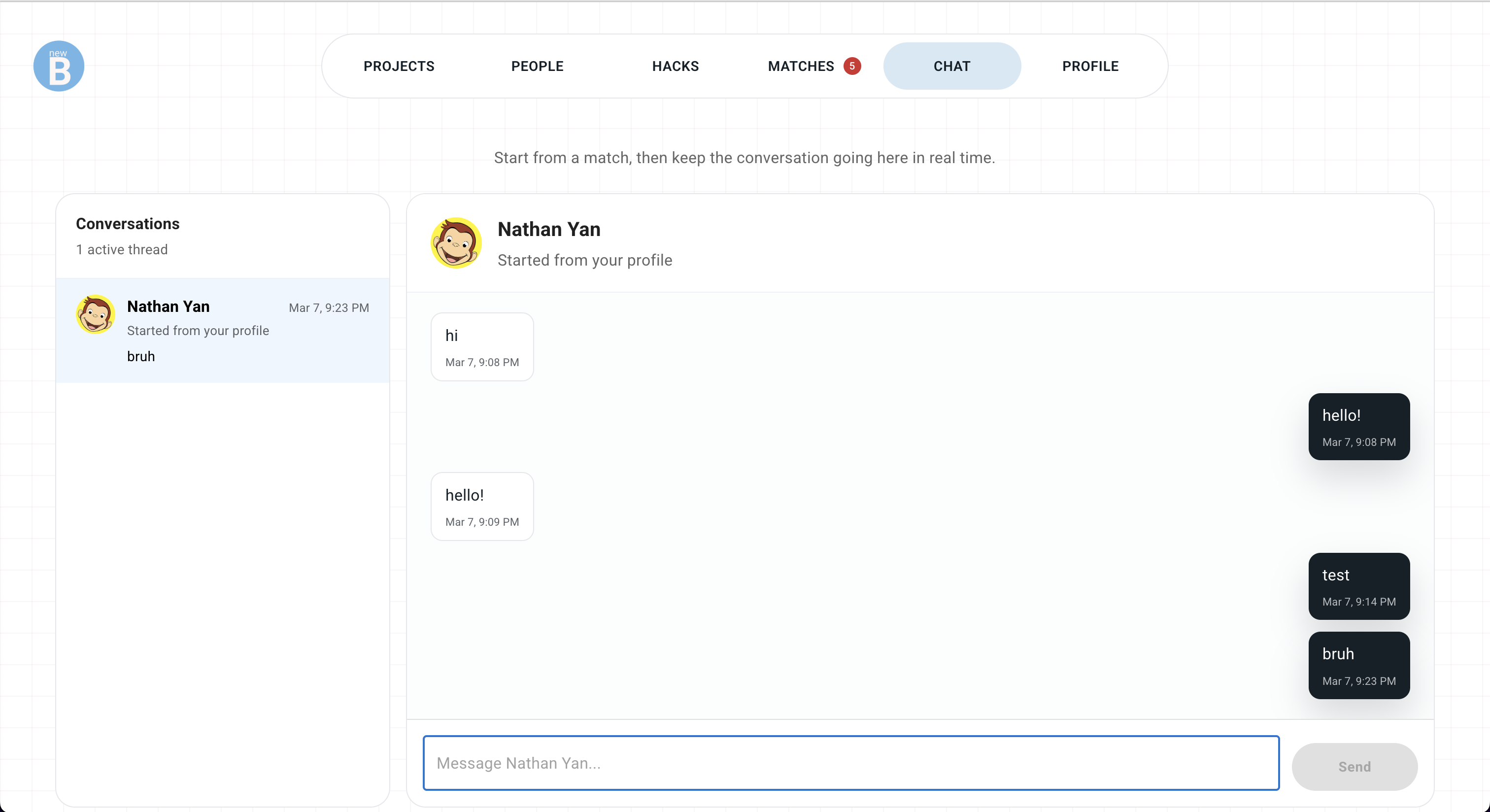Click the blue B logo icon

tap(59, 66)
